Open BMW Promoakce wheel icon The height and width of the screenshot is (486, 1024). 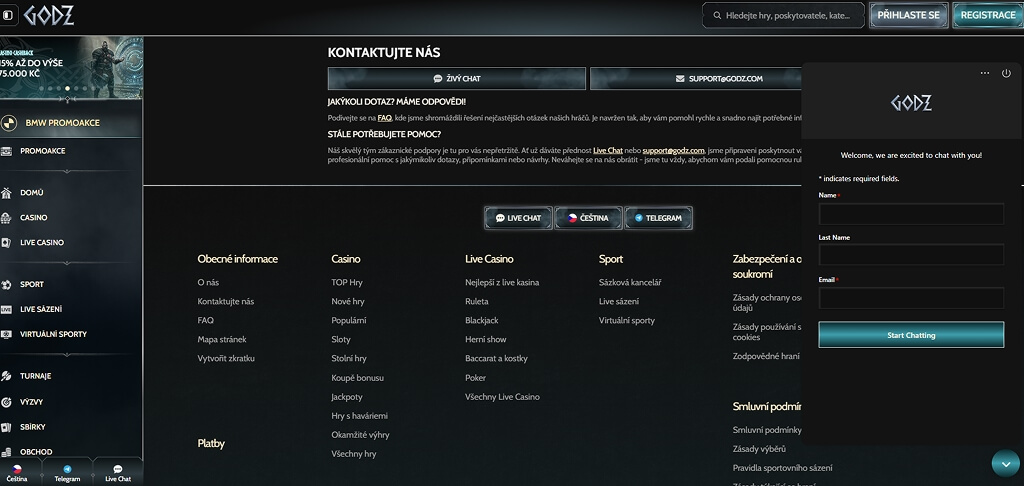[8, 123]
